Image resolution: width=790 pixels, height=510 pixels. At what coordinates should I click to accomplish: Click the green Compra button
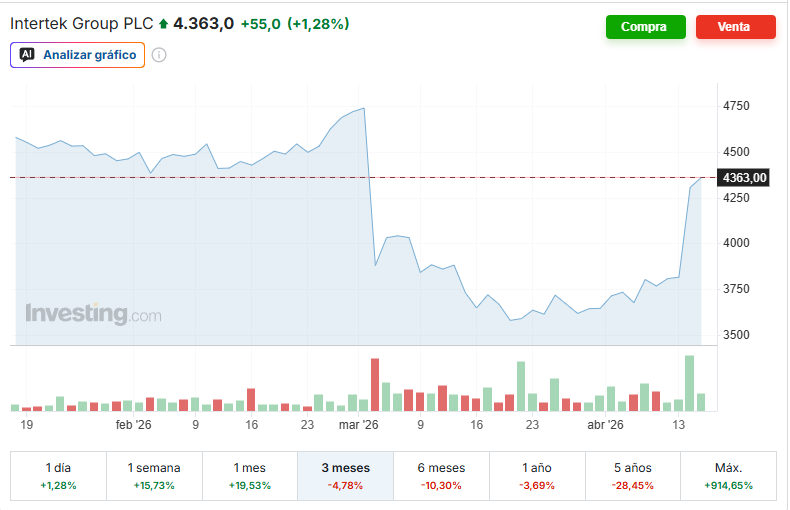point(645,27)
